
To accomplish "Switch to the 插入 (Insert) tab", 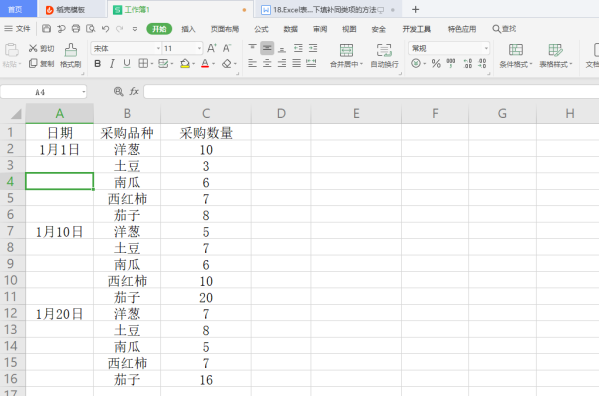I will 188,29.
